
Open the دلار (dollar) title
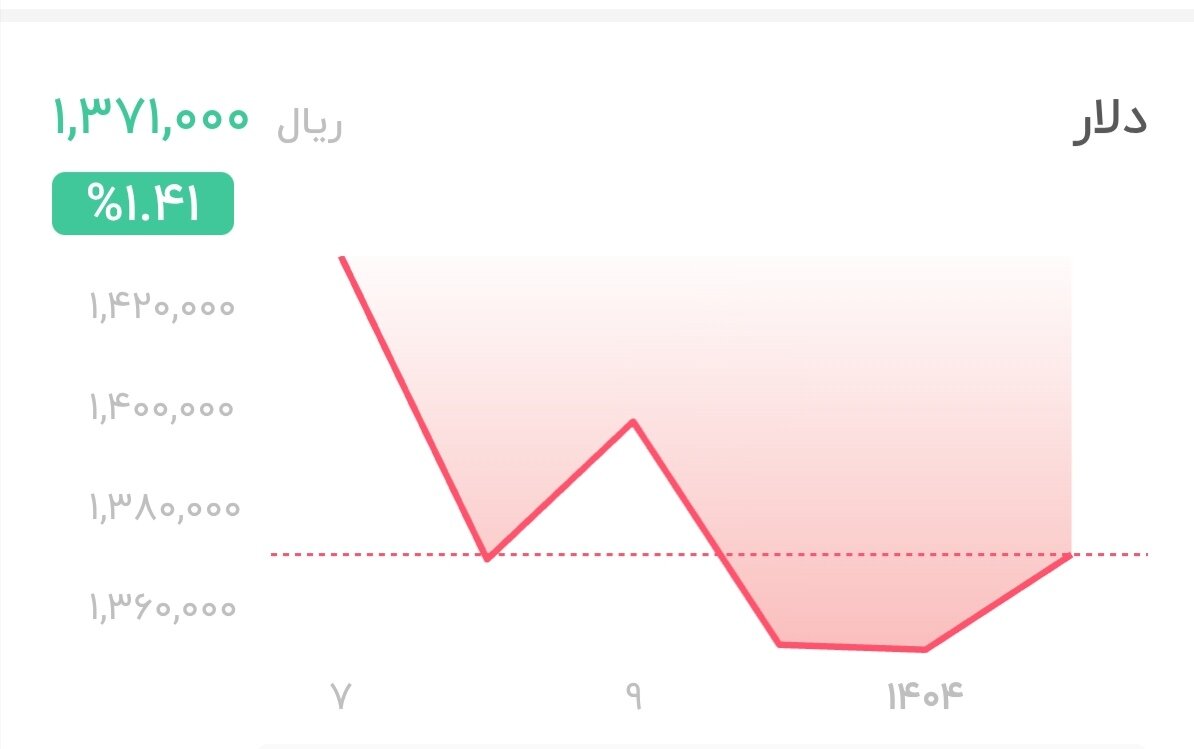coord(1109,122)
